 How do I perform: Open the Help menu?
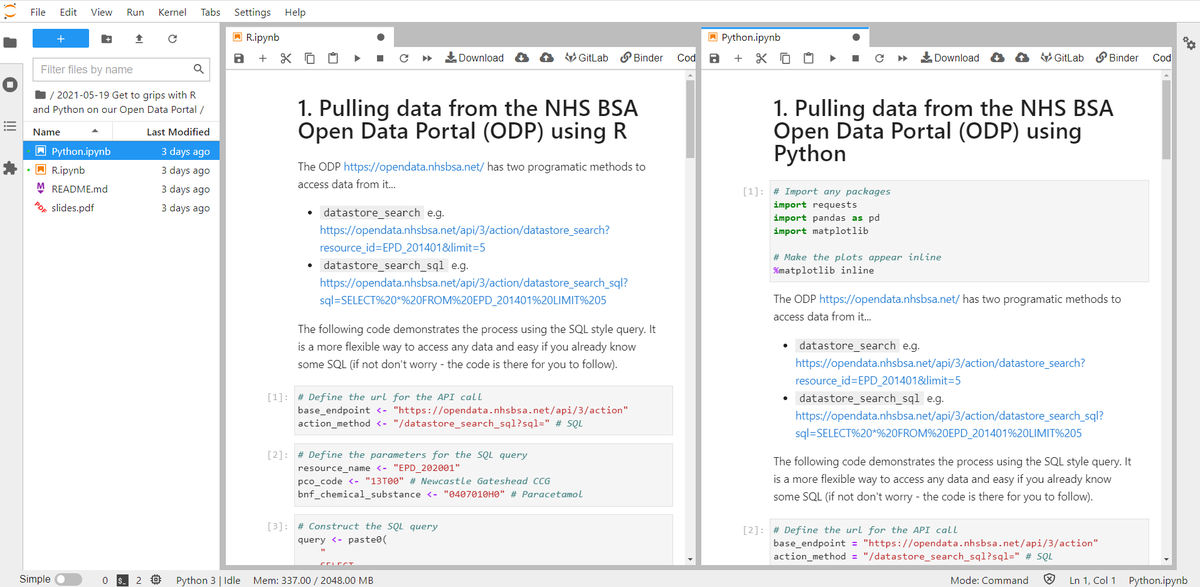point(295,12)
